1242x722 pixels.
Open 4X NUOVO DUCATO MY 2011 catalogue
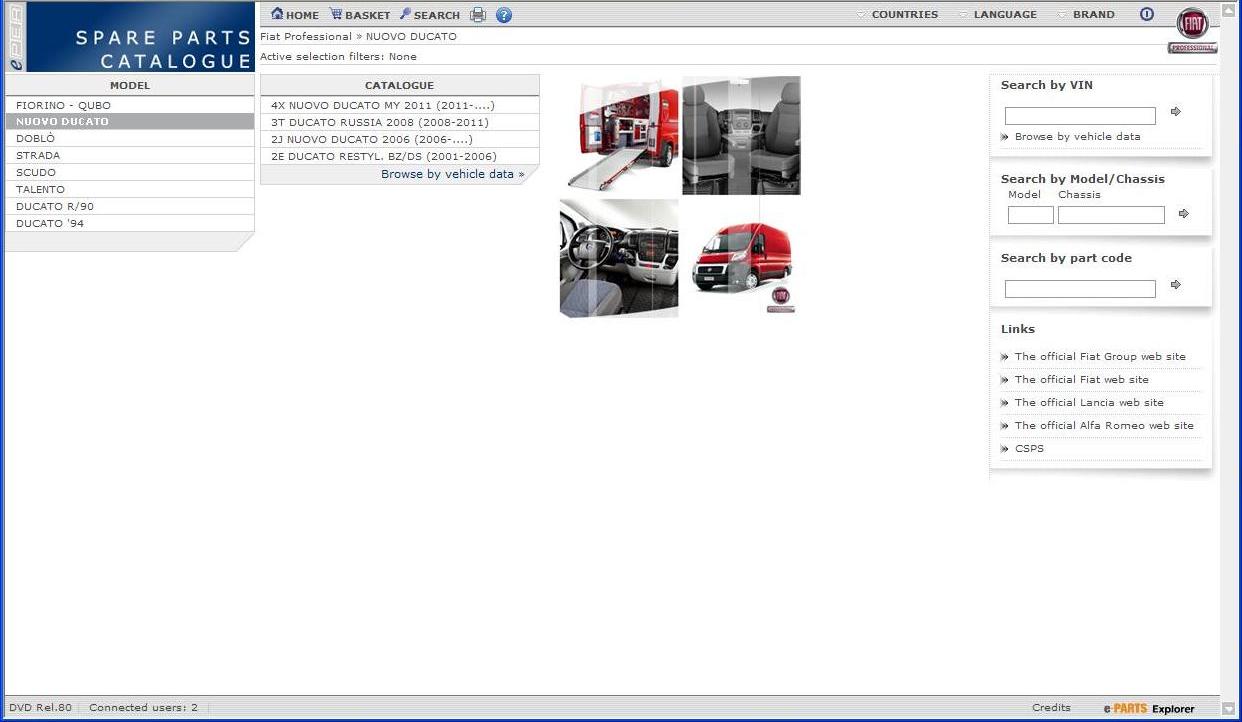(400, 105)
